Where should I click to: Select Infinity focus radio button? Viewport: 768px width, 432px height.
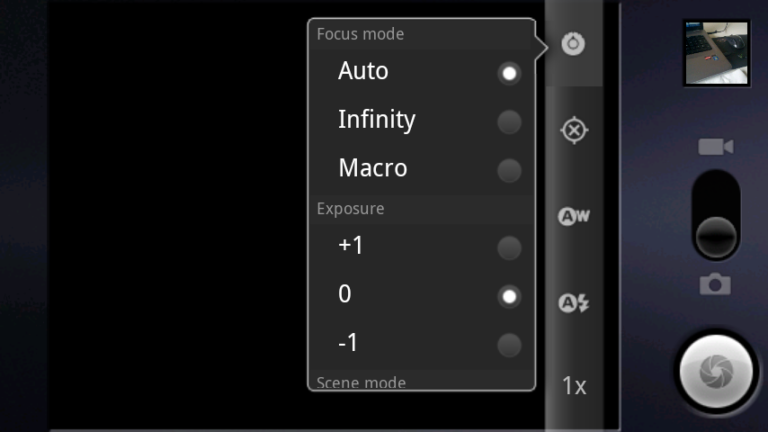pos(509,122)
